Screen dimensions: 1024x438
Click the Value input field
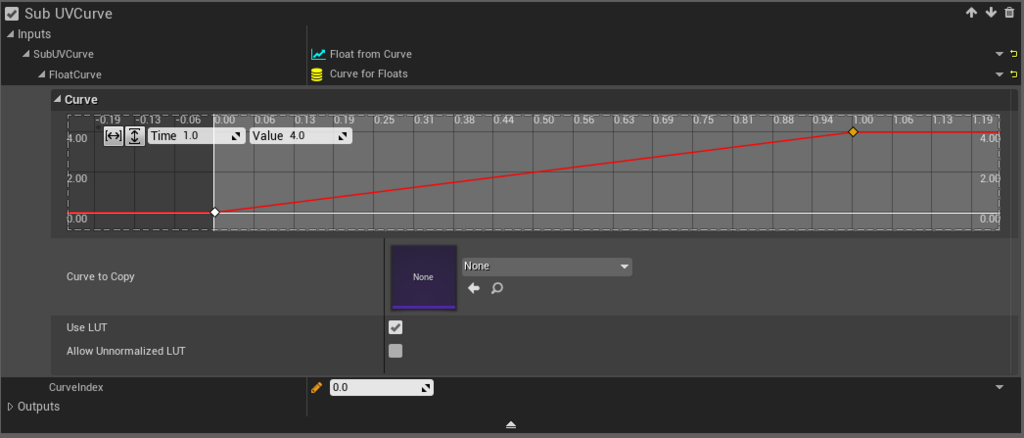(301, 136)
